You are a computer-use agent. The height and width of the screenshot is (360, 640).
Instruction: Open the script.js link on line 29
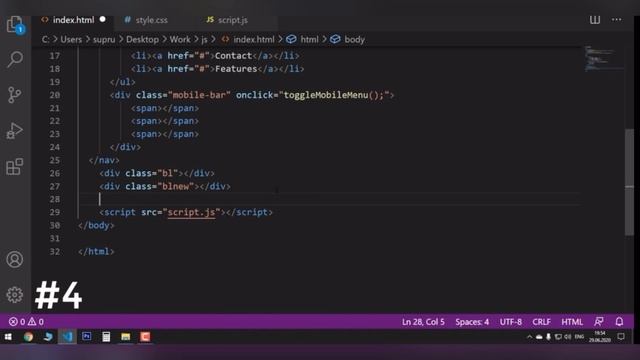[191, 212]
